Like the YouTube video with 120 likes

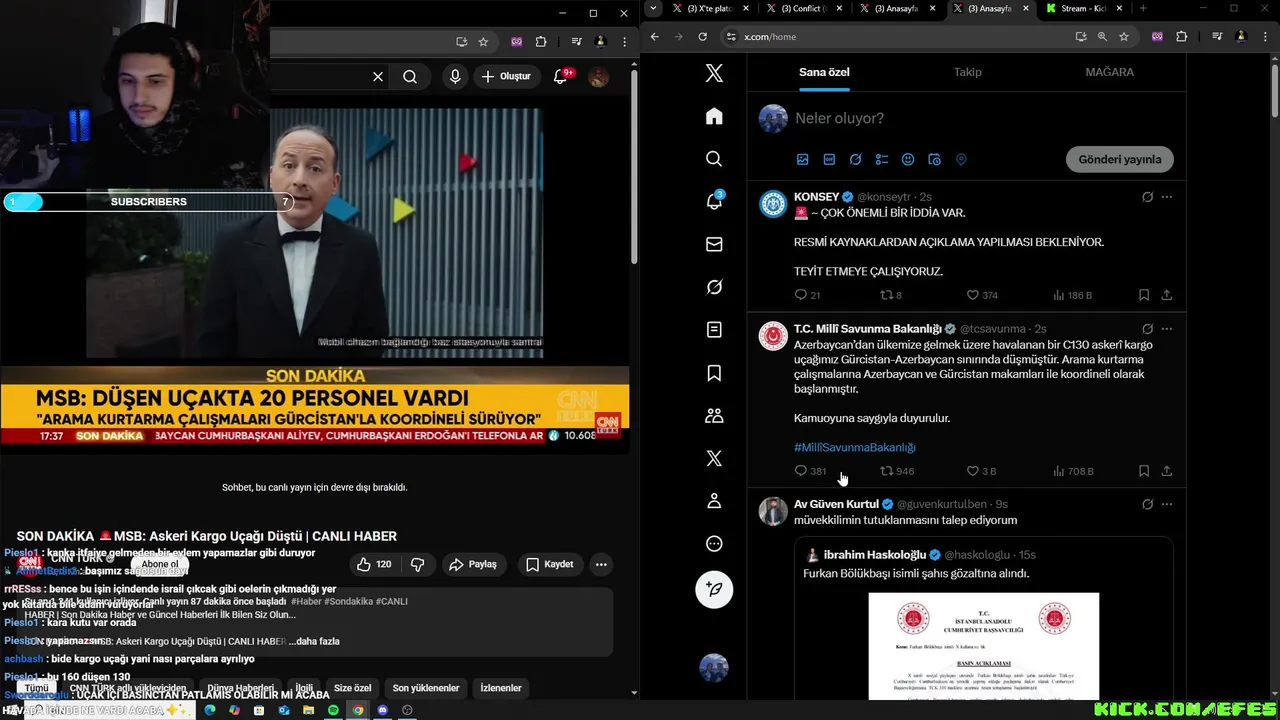pyautogui.click(x=373, y=564)
